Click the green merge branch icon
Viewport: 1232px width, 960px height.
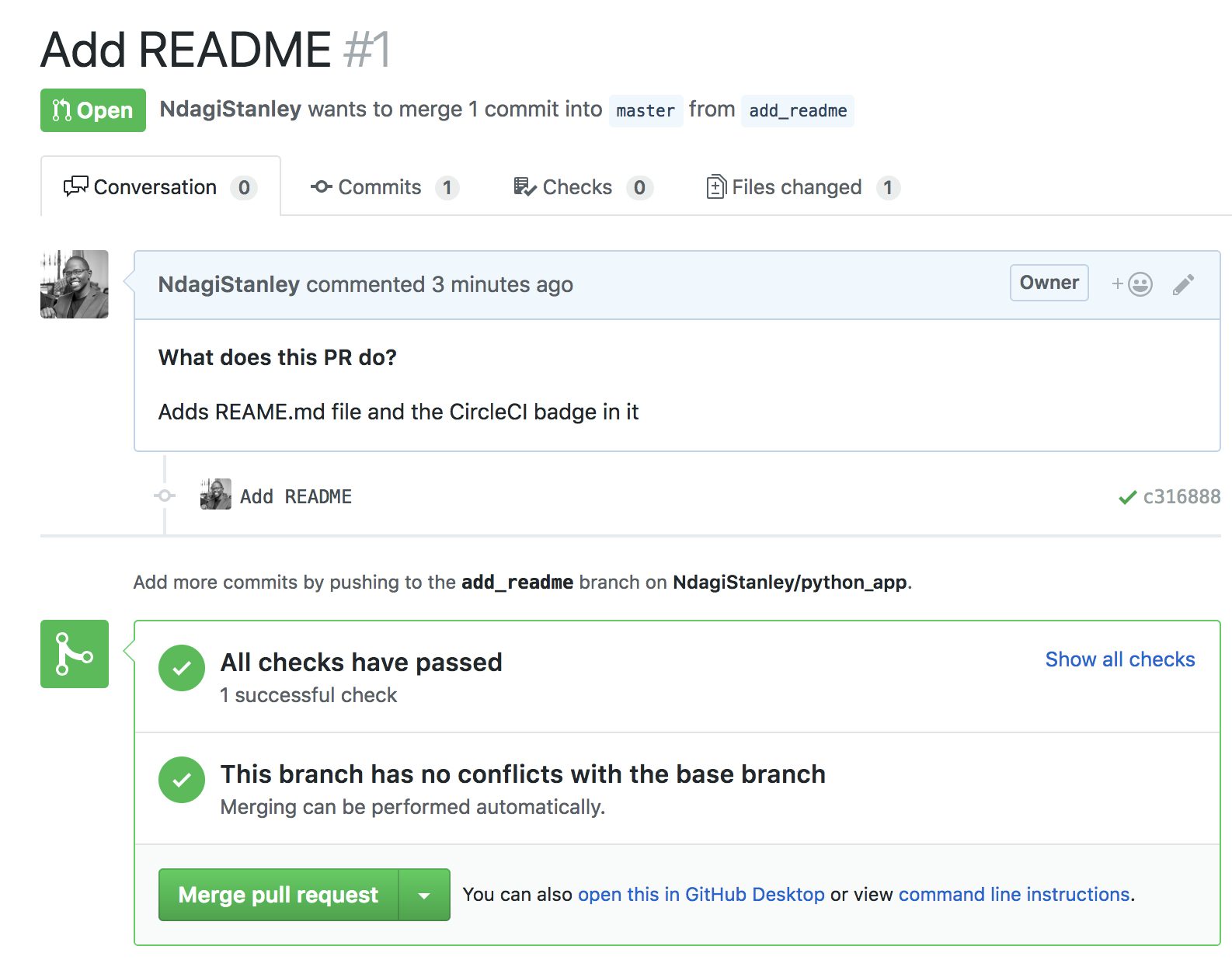click(75, 654)
